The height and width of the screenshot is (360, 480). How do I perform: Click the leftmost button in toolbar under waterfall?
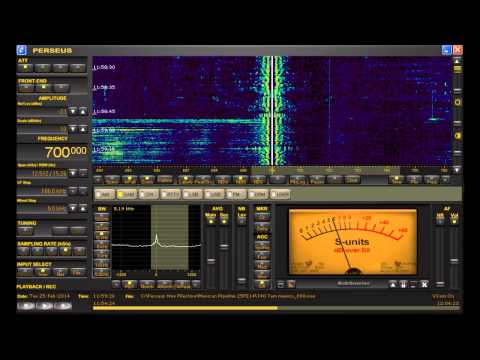98,180
